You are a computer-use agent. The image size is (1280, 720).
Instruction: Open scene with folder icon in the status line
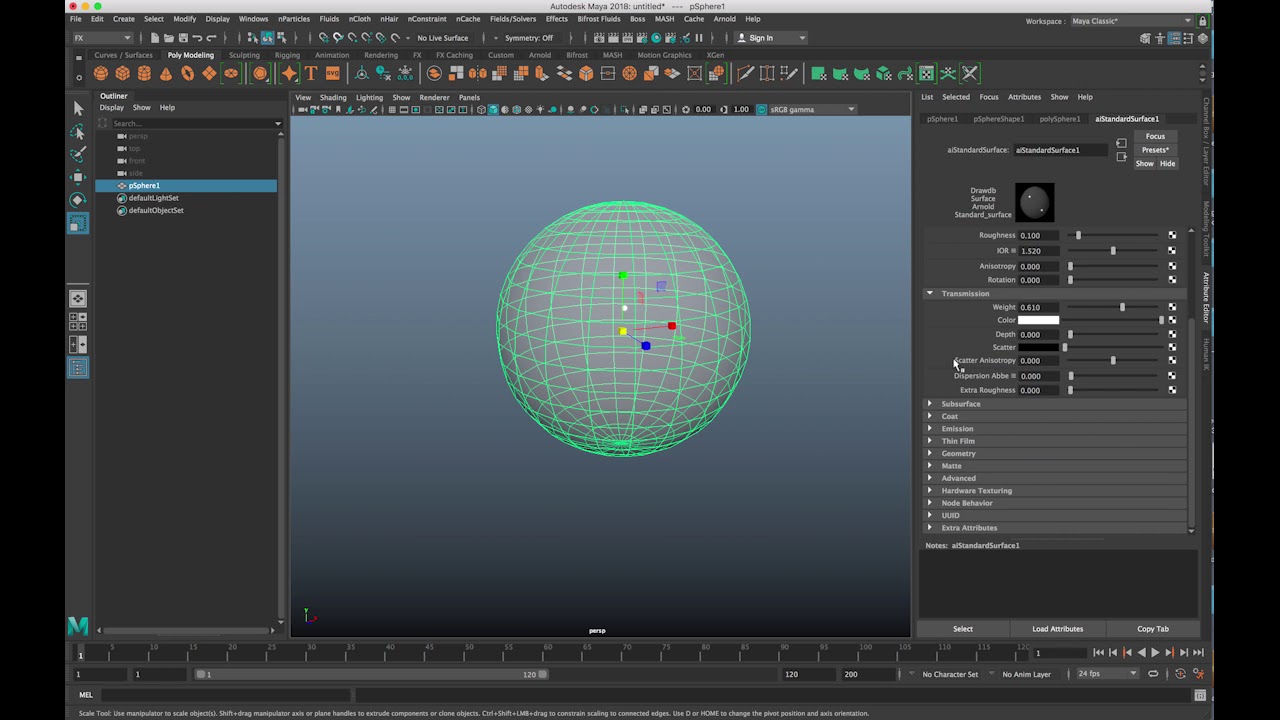[169, 38]
